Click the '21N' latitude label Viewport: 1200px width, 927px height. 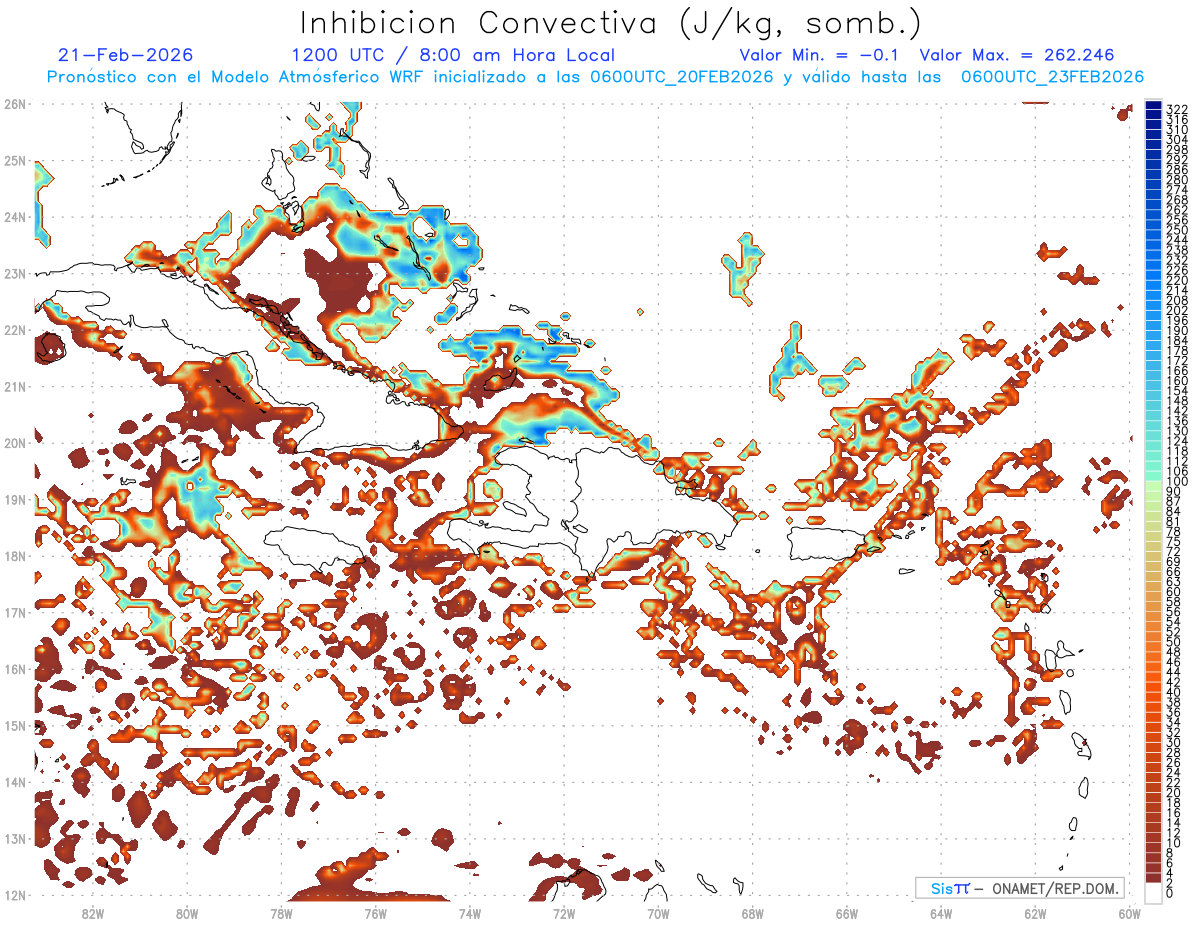click(14, 387)
